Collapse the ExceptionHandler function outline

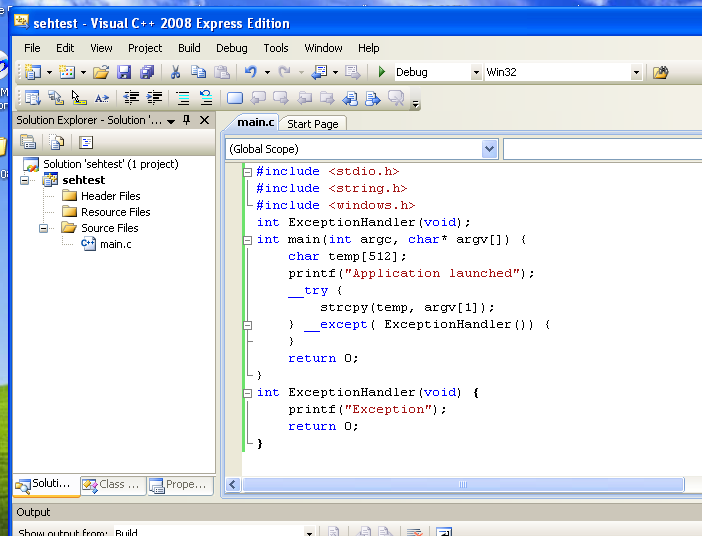[x=247, y=393]
